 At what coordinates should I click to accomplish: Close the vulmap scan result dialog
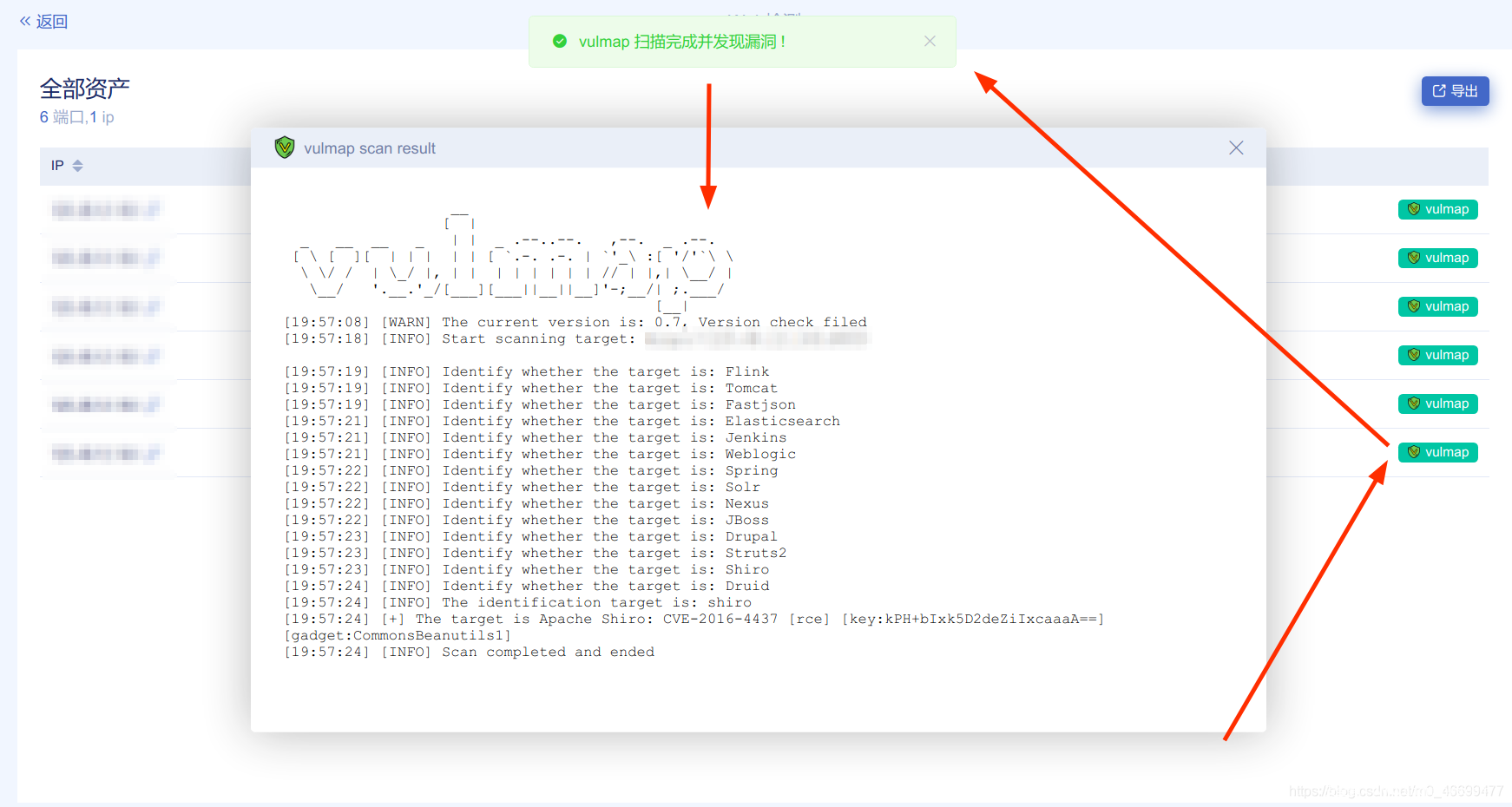point(1236,148)
